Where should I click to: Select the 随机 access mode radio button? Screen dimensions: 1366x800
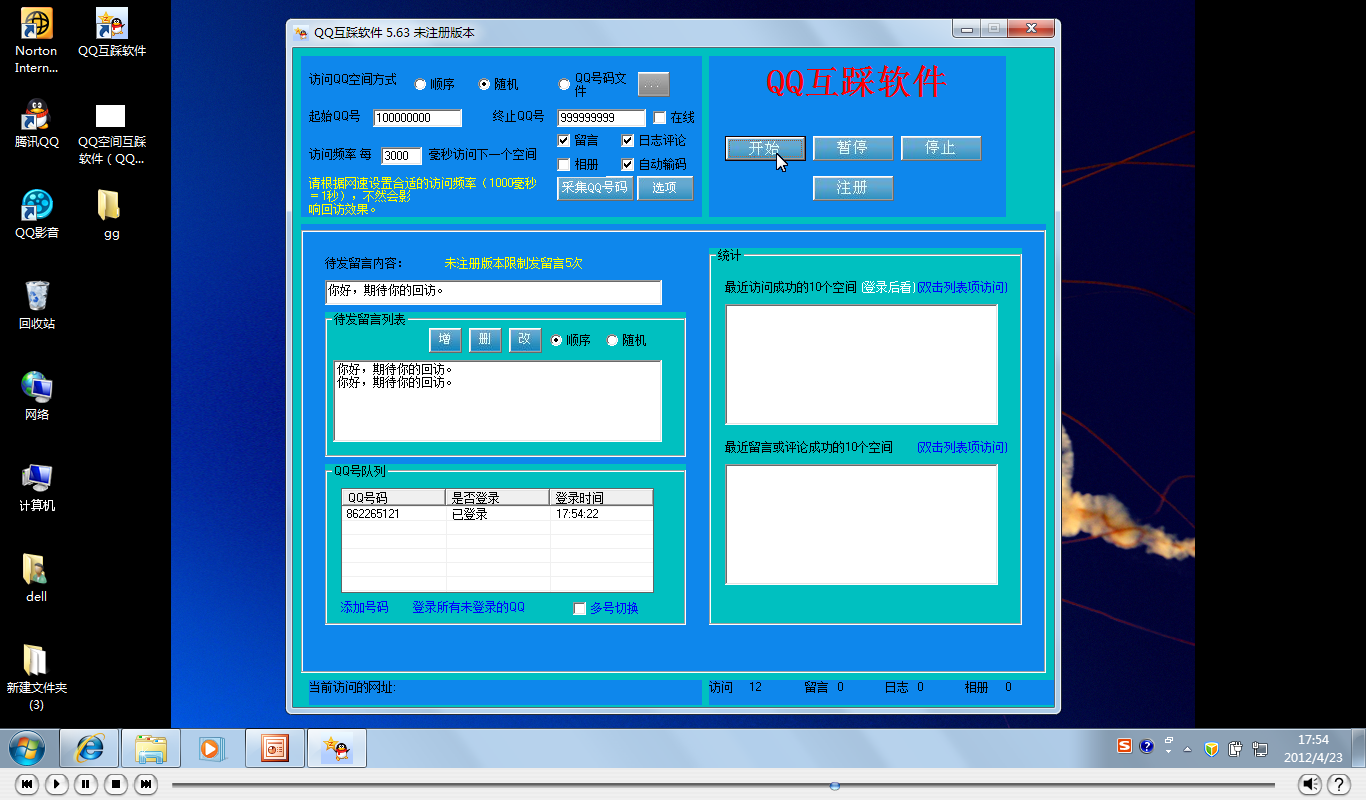pyautogui.click(x=484, y=85)
